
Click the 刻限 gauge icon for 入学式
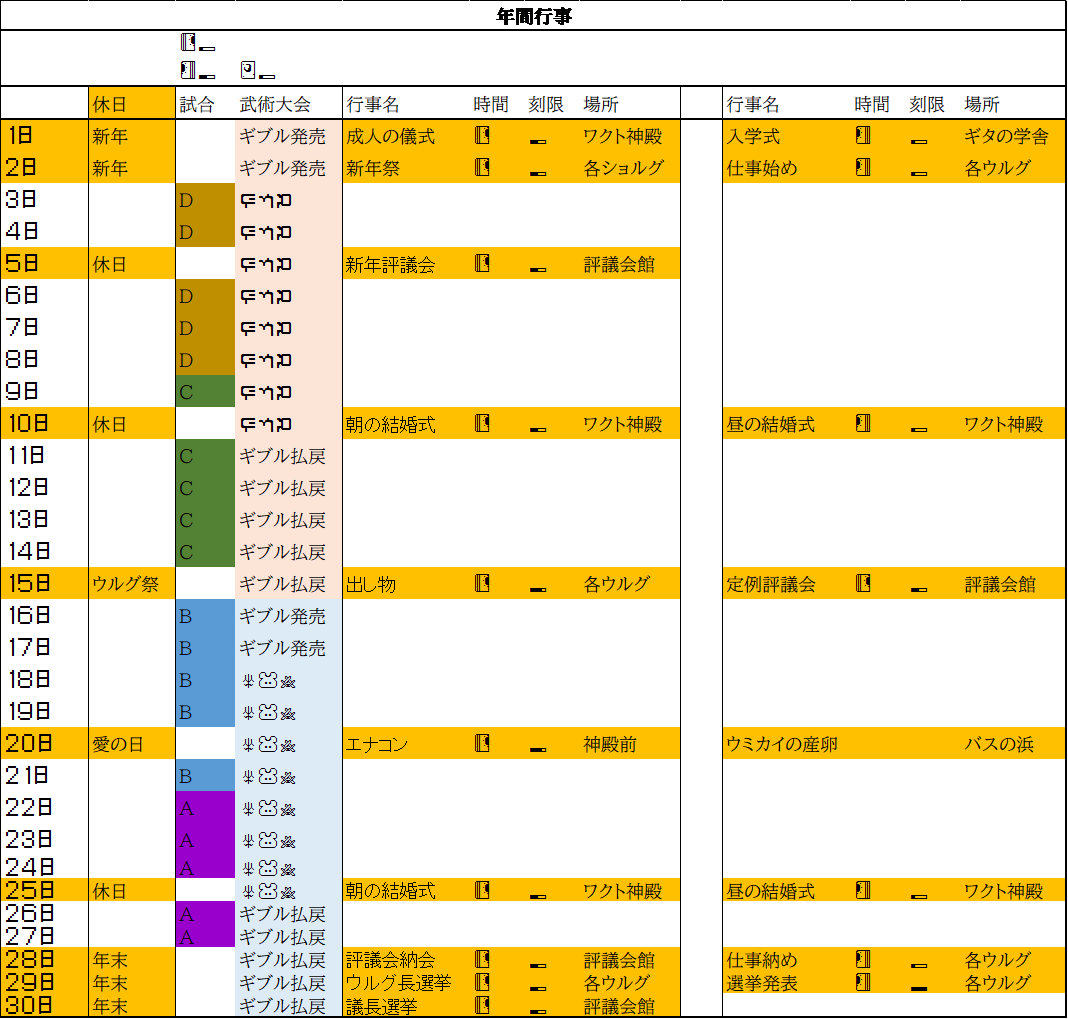click(x=919, y=141)
